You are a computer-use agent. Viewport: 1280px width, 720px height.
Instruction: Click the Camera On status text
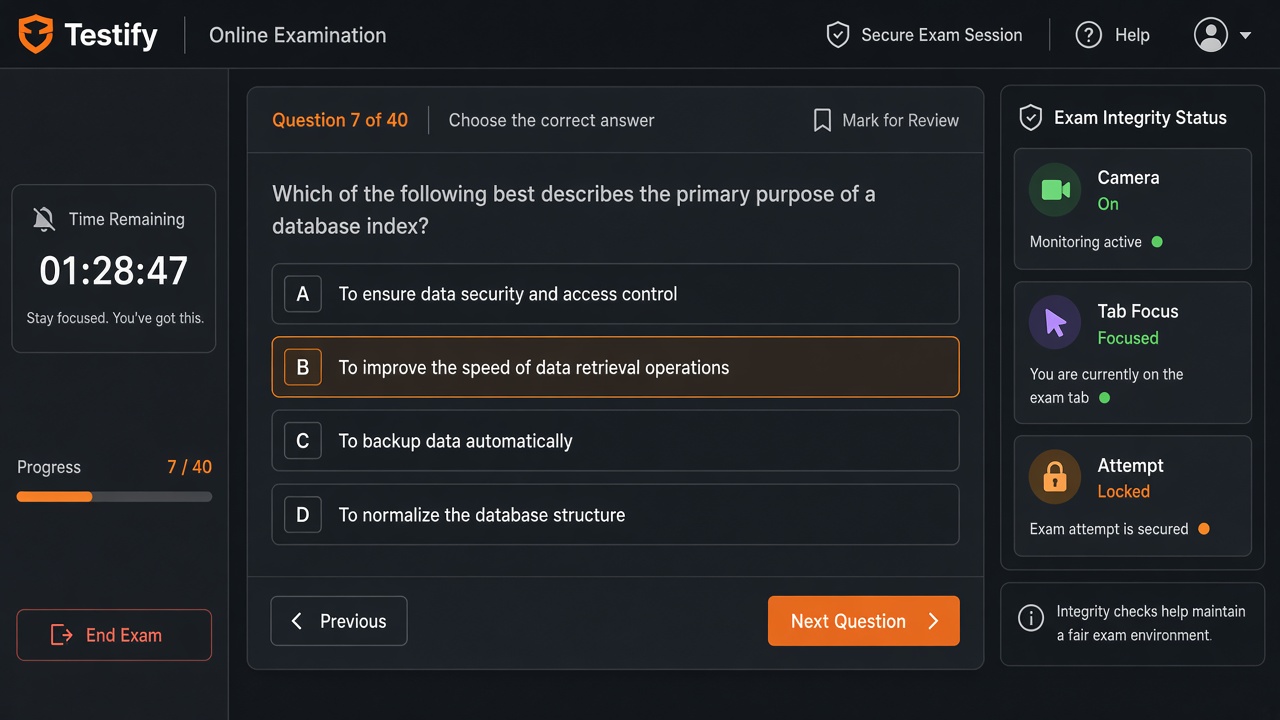point(1108,204)
